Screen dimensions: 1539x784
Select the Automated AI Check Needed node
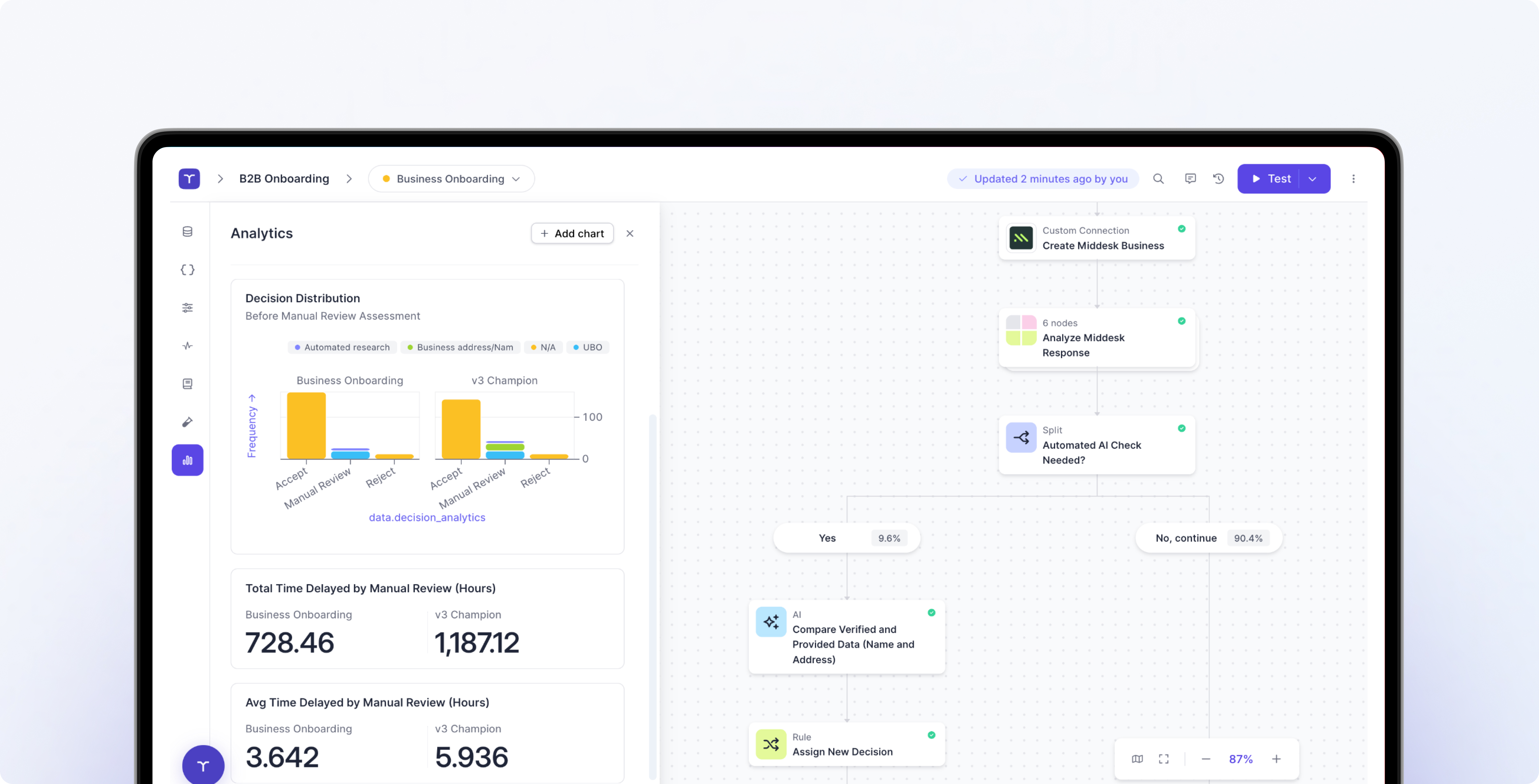pyautogui.click(x=1096, y=445)
